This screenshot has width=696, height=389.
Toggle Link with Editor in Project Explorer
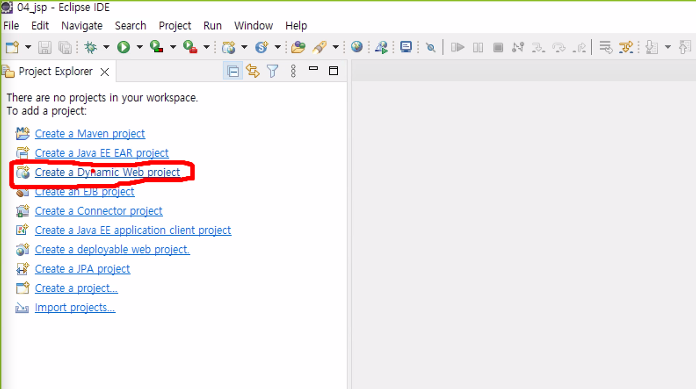[x=253, y=71]
